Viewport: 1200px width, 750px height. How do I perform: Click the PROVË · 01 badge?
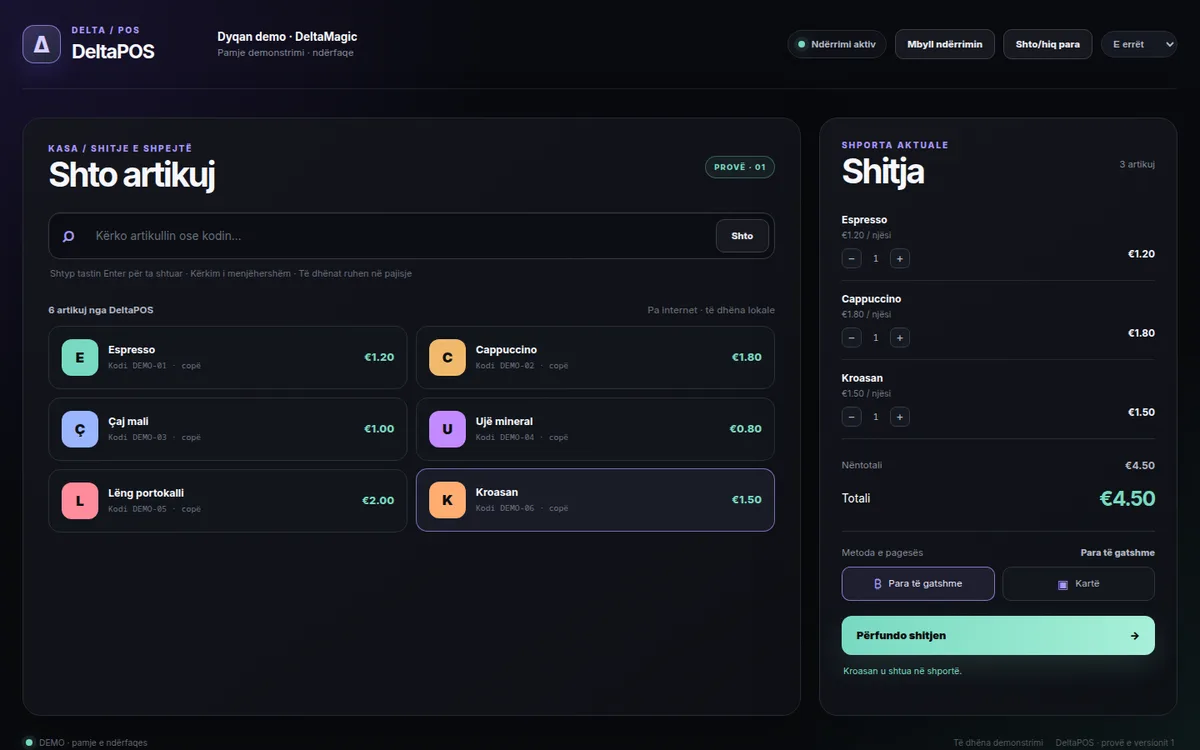[740, 168]
